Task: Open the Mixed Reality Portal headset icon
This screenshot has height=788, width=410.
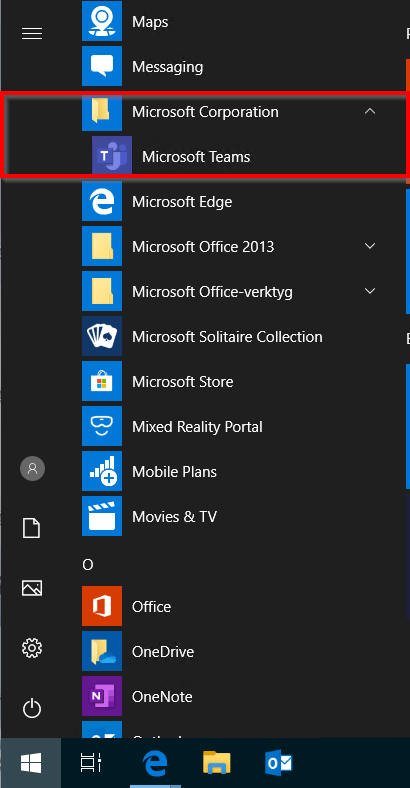Action: point(102,426)
